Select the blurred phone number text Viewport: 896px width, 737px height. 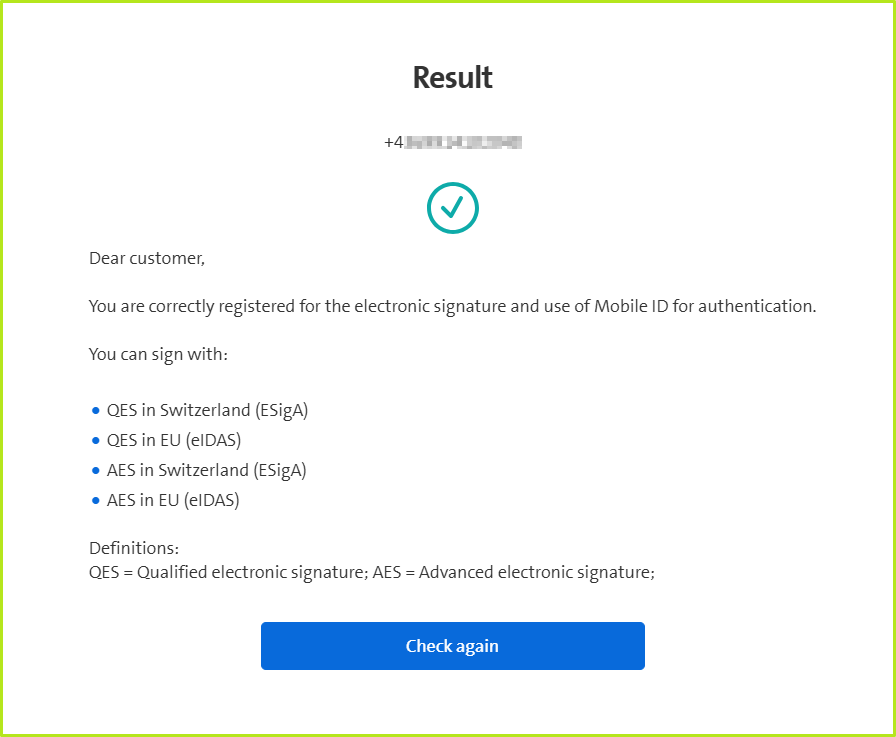point(453,142)
